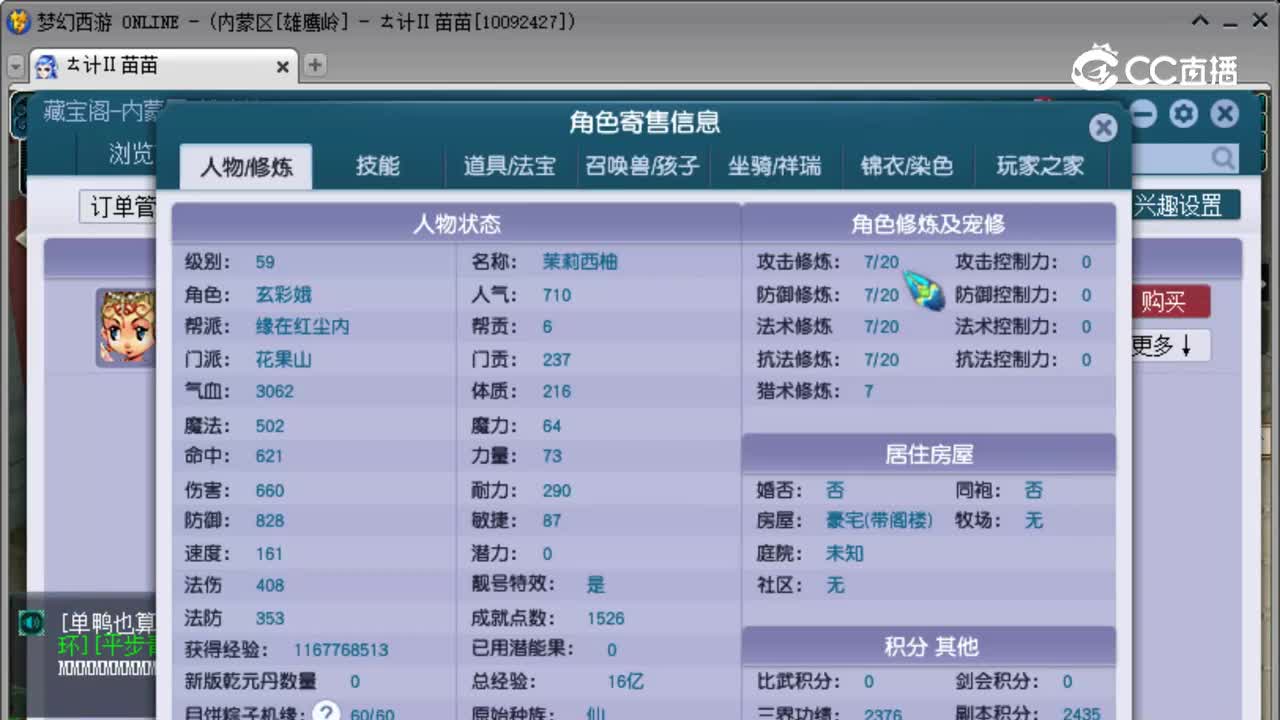Open the 道具/法宝 tab

coord(509,166)
